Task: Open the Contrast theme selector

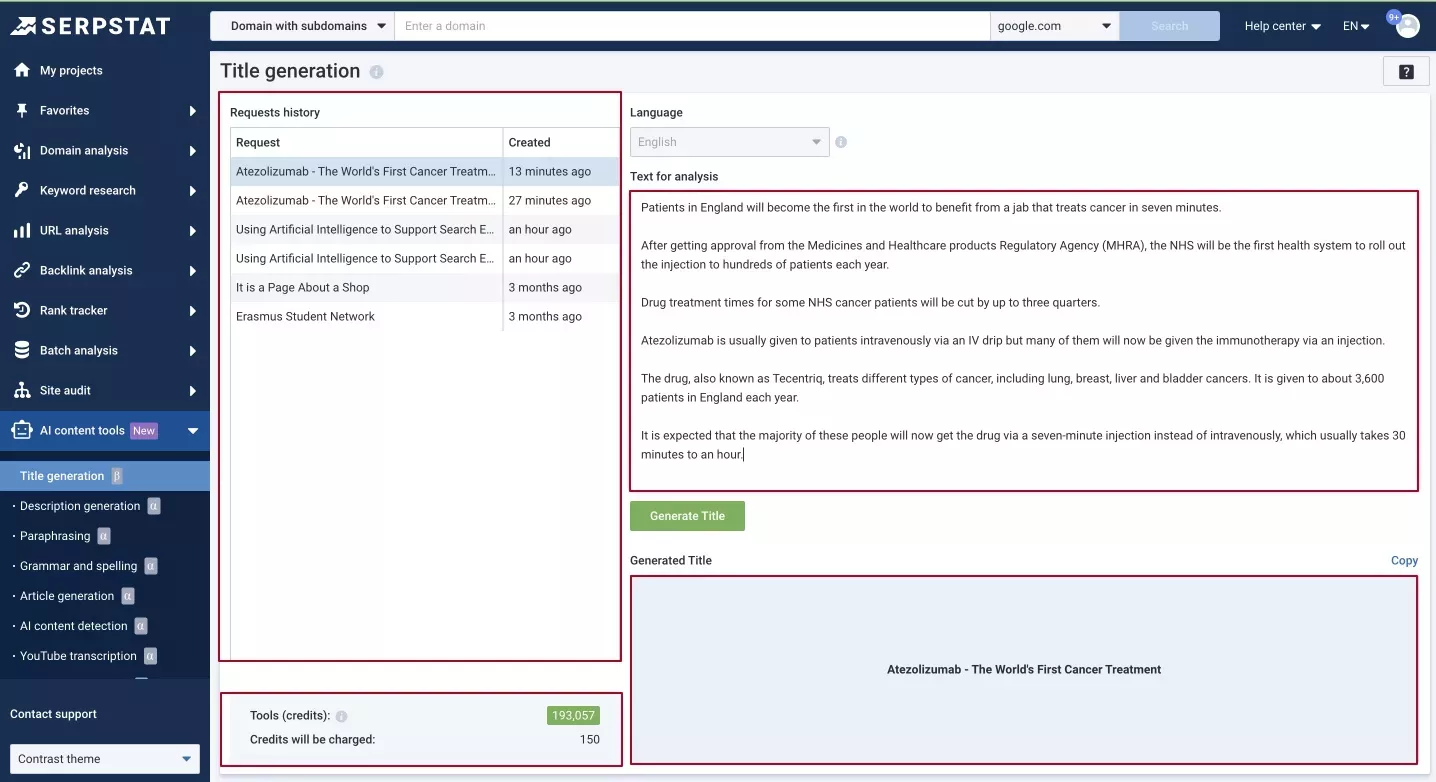Action: pos(105,759)
